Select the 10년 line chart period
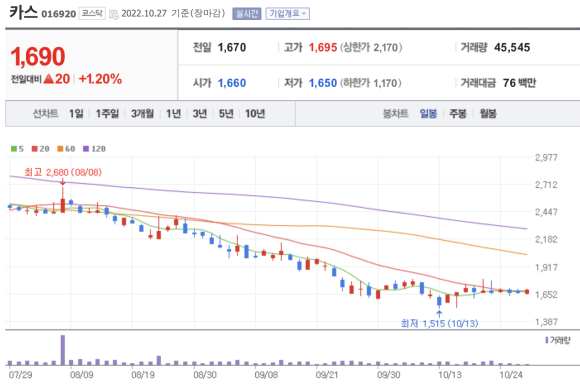The width and height of the screenshot is (580, 392). (255, 114)
